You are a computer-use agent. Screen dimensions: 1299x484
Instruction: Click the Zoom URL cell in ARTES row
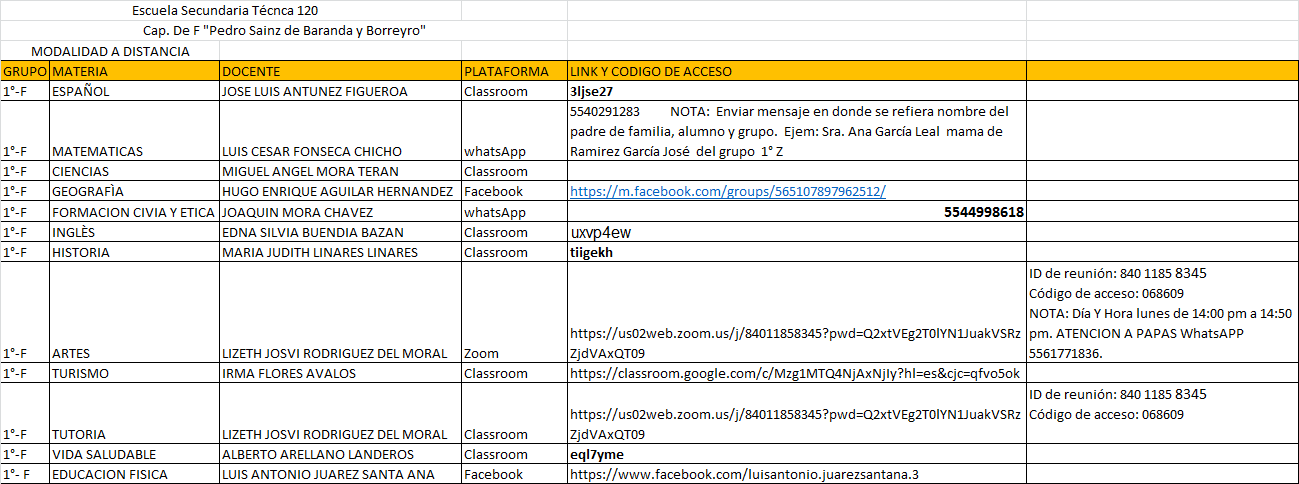coord(796,313)
